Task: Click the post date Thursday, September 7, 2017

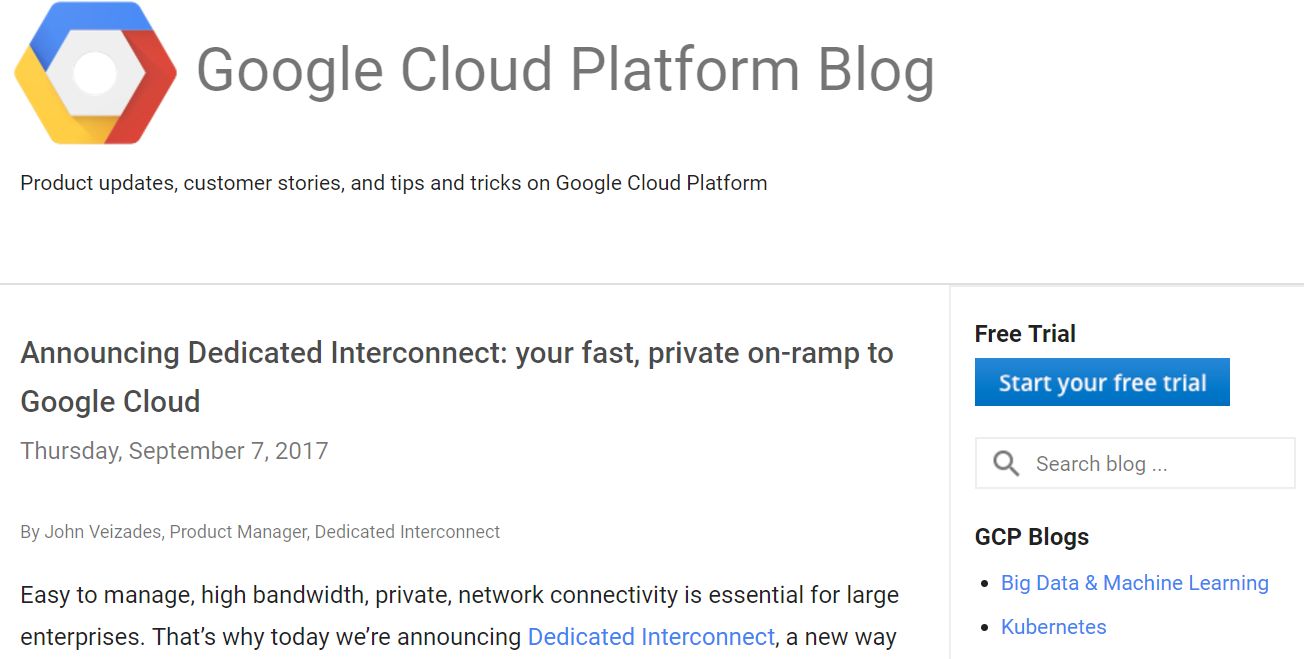Action: pyautogui.click(x=174, y=451)
